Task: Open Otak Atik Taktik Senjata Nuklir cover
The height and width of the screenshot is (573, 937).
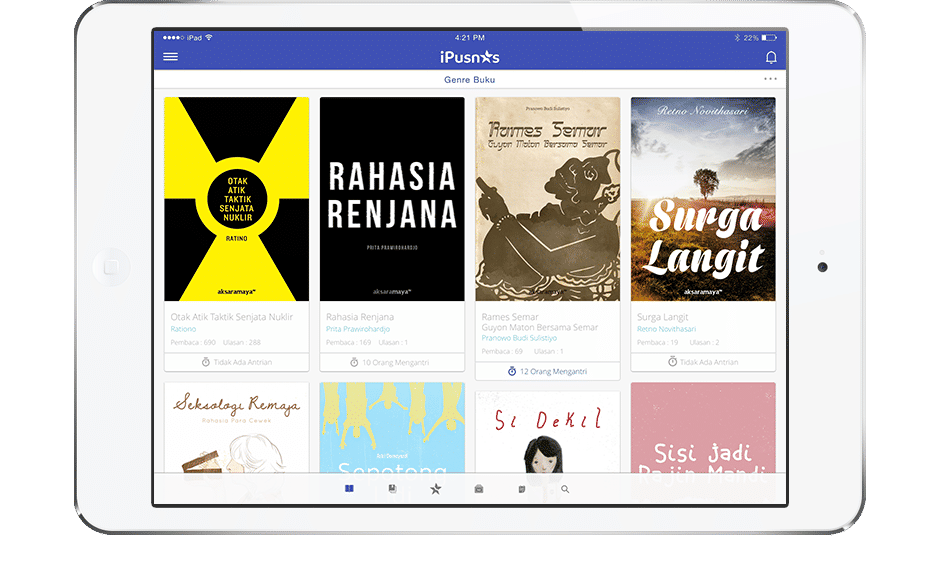Action: [x=237, y=199]
